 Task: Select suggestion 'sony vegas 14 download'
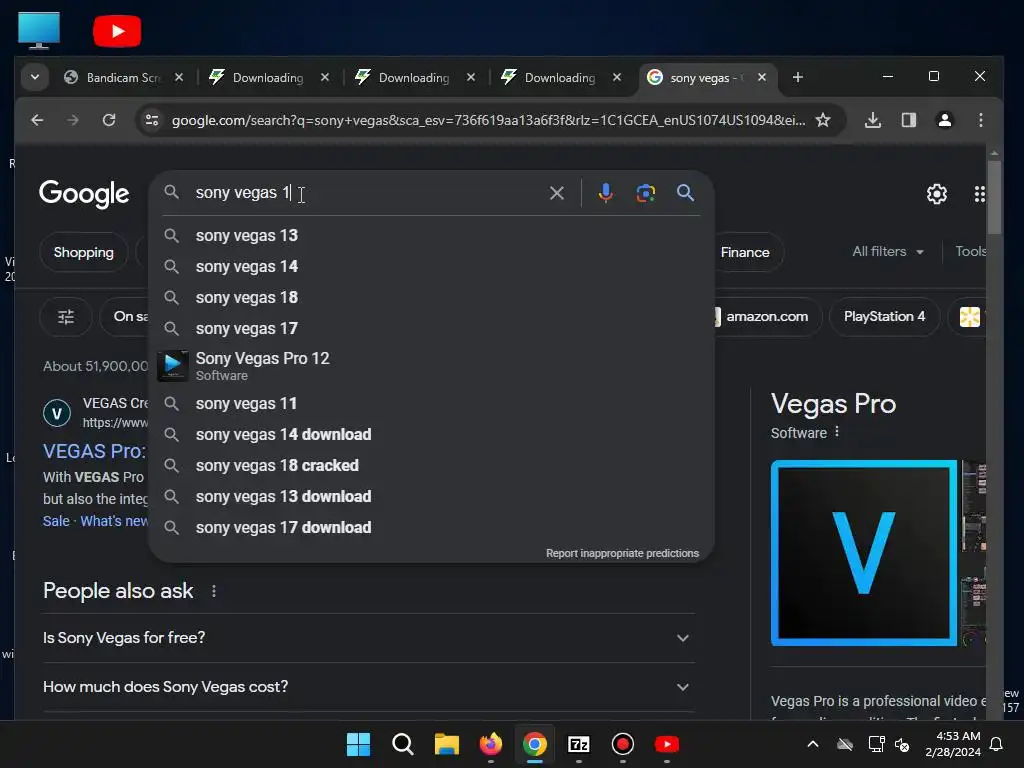coord(431,435)
